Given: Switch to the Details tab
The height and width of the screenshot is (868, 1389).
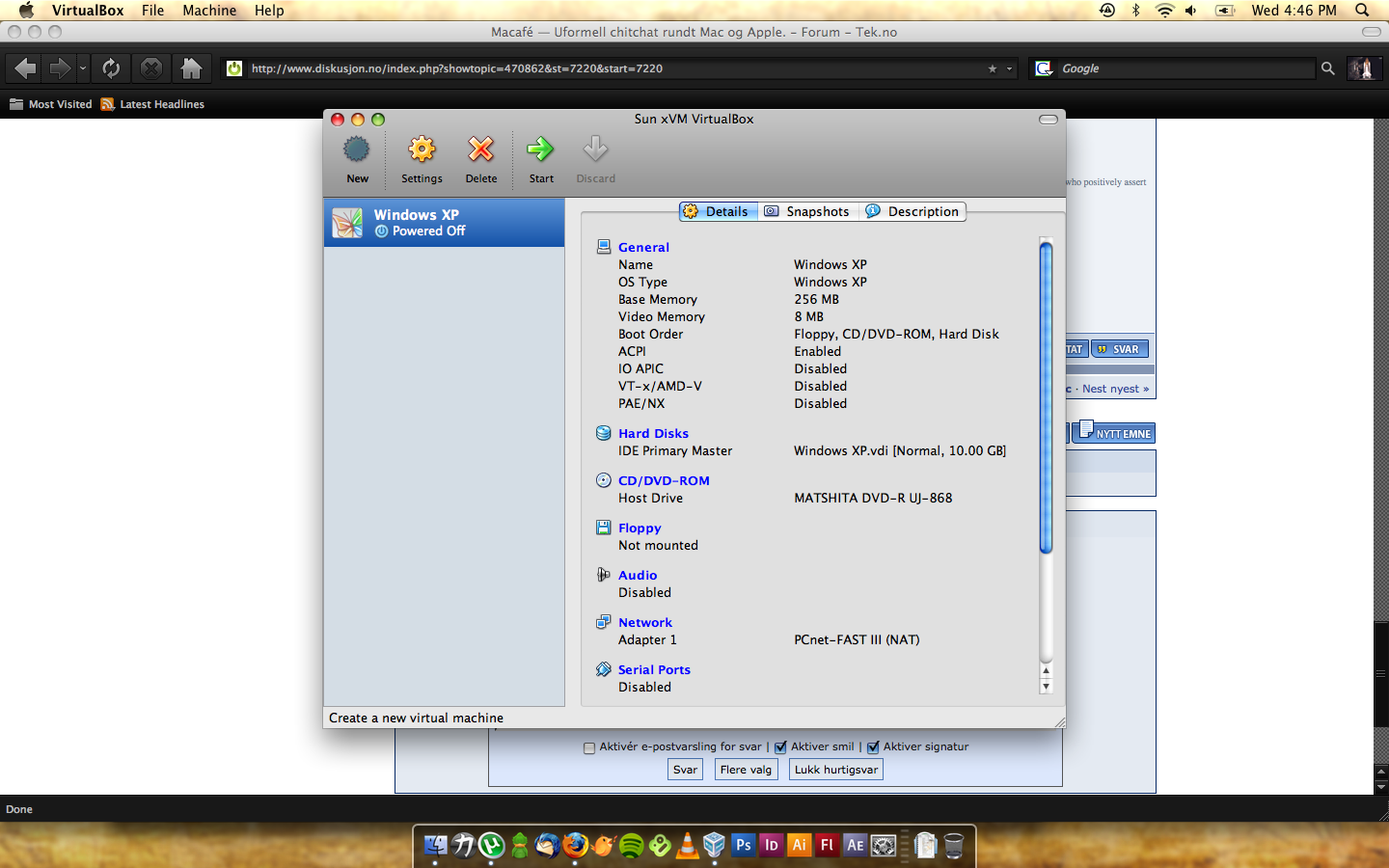Looking at the screenshot, I should pyautogui.click(x=718, y=211).
